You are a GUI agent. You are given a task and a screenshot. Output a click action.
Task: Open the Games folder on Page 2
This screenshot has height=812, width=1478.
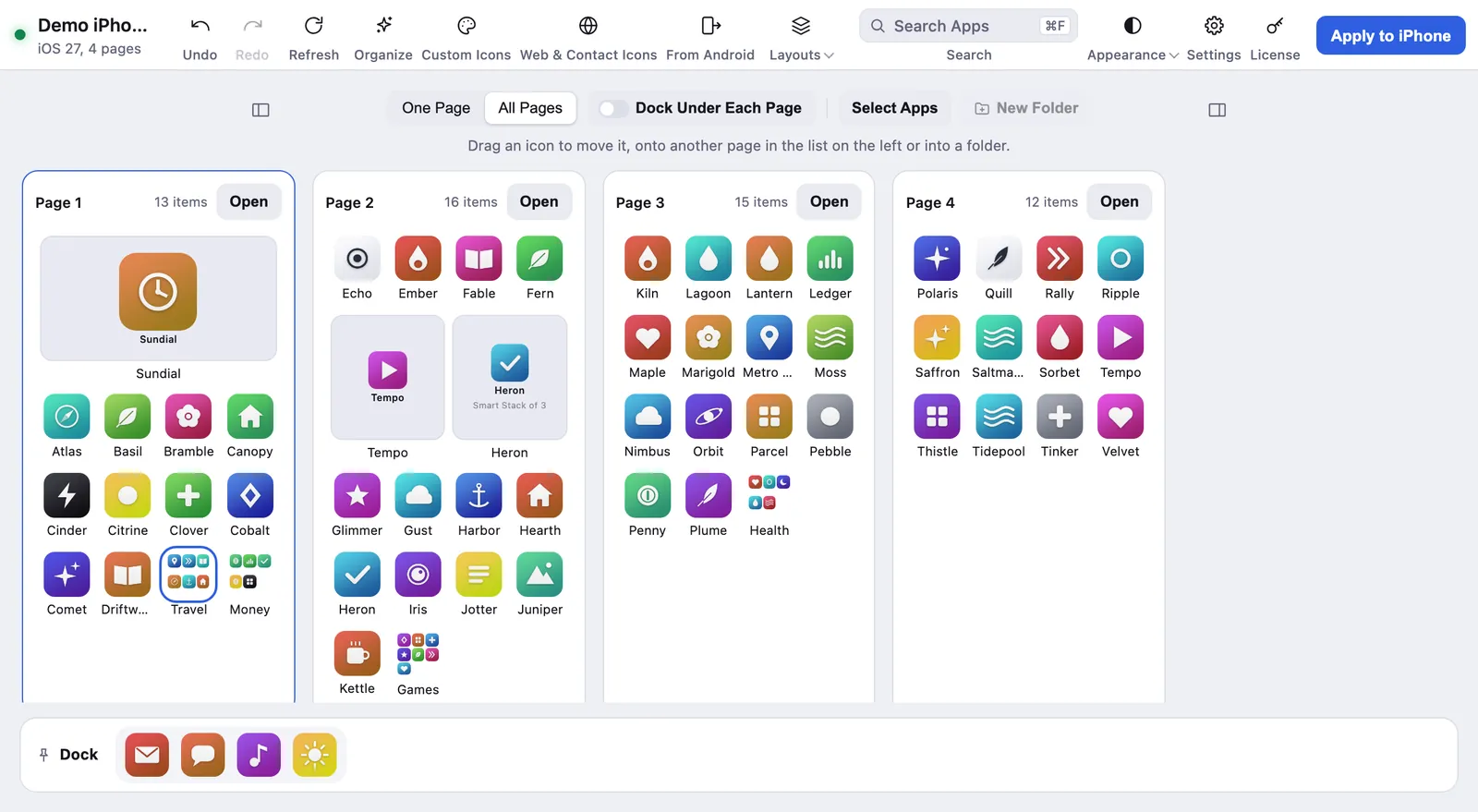point(418,654)
